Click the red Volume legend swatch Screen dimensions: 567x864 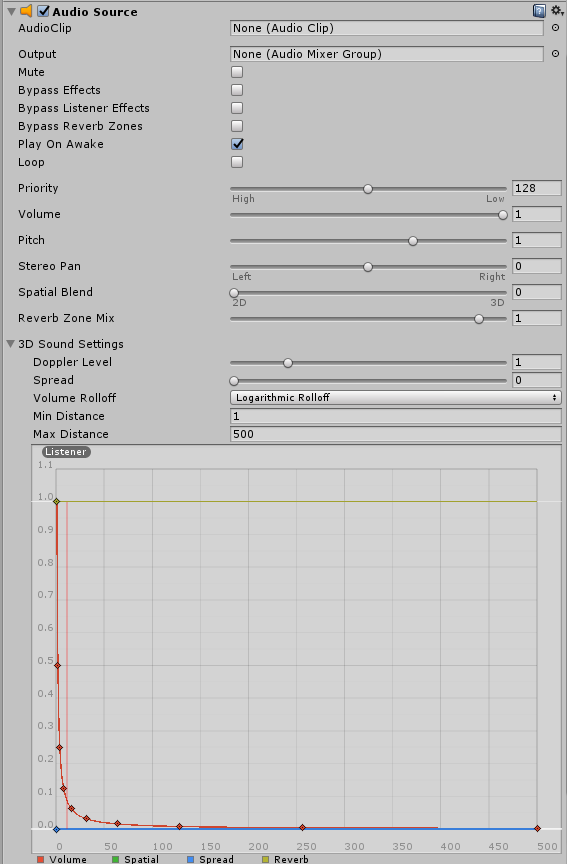[41, 859]
